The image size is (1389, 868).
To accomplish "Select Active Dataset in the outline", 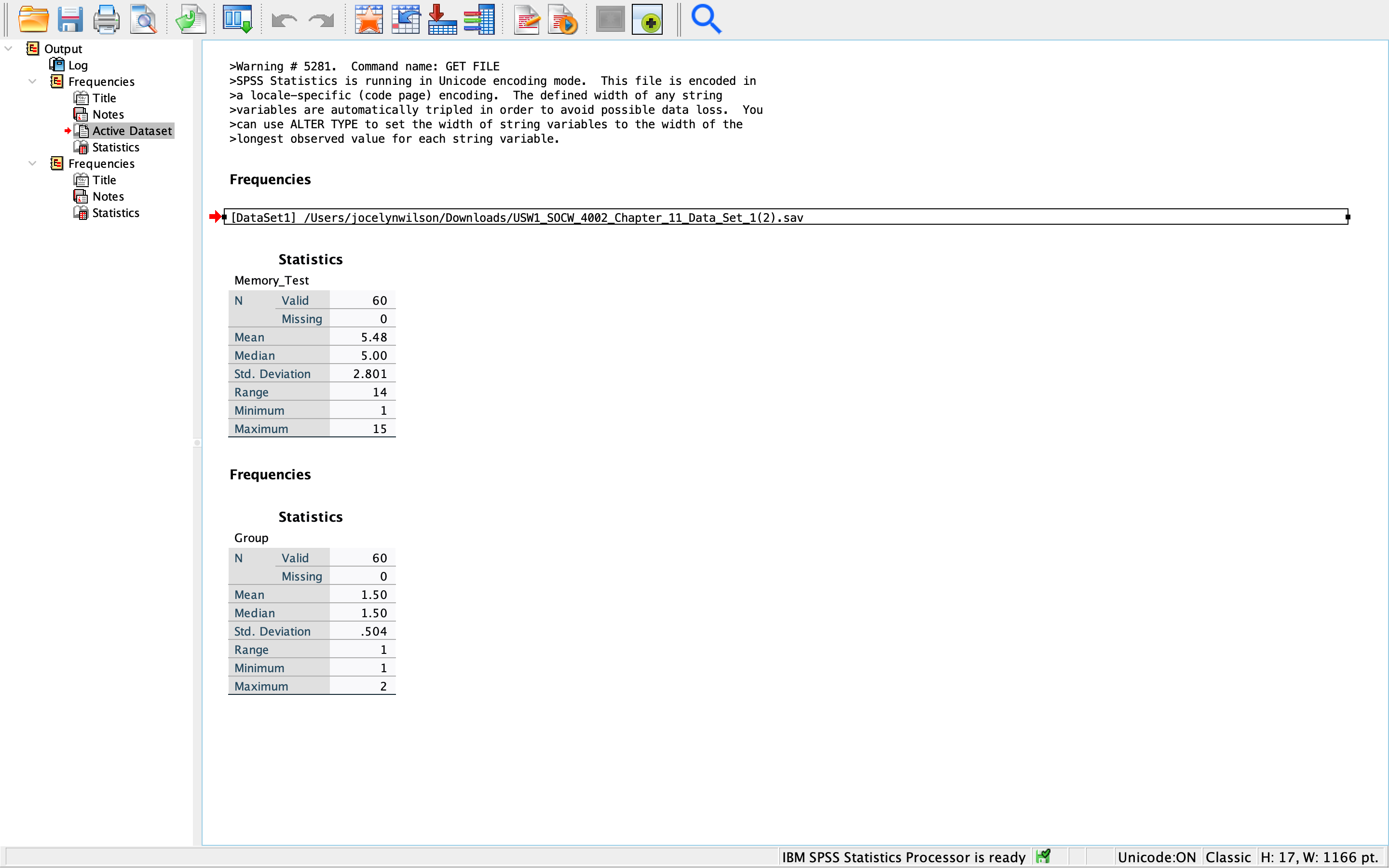I will pyautogui.click(x=133, y=130).
